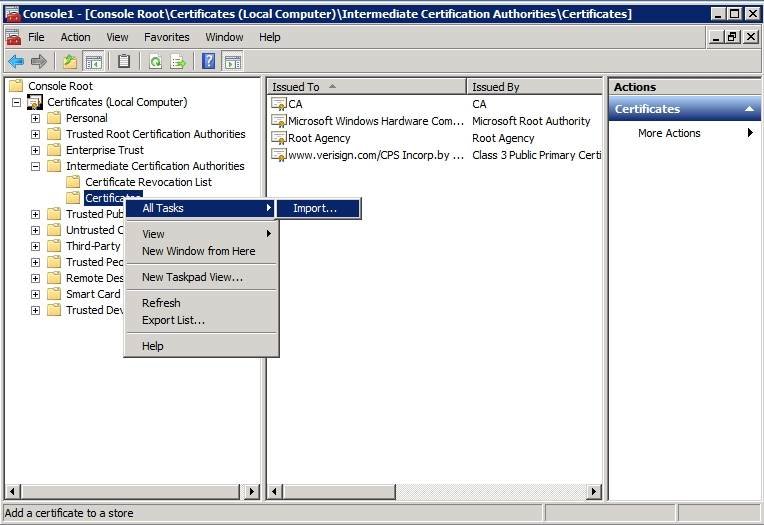The width and height of the screenshot is (764, 525).
Task: Click the Paste clipboard toolbar icon
Action: click(124, 61)
